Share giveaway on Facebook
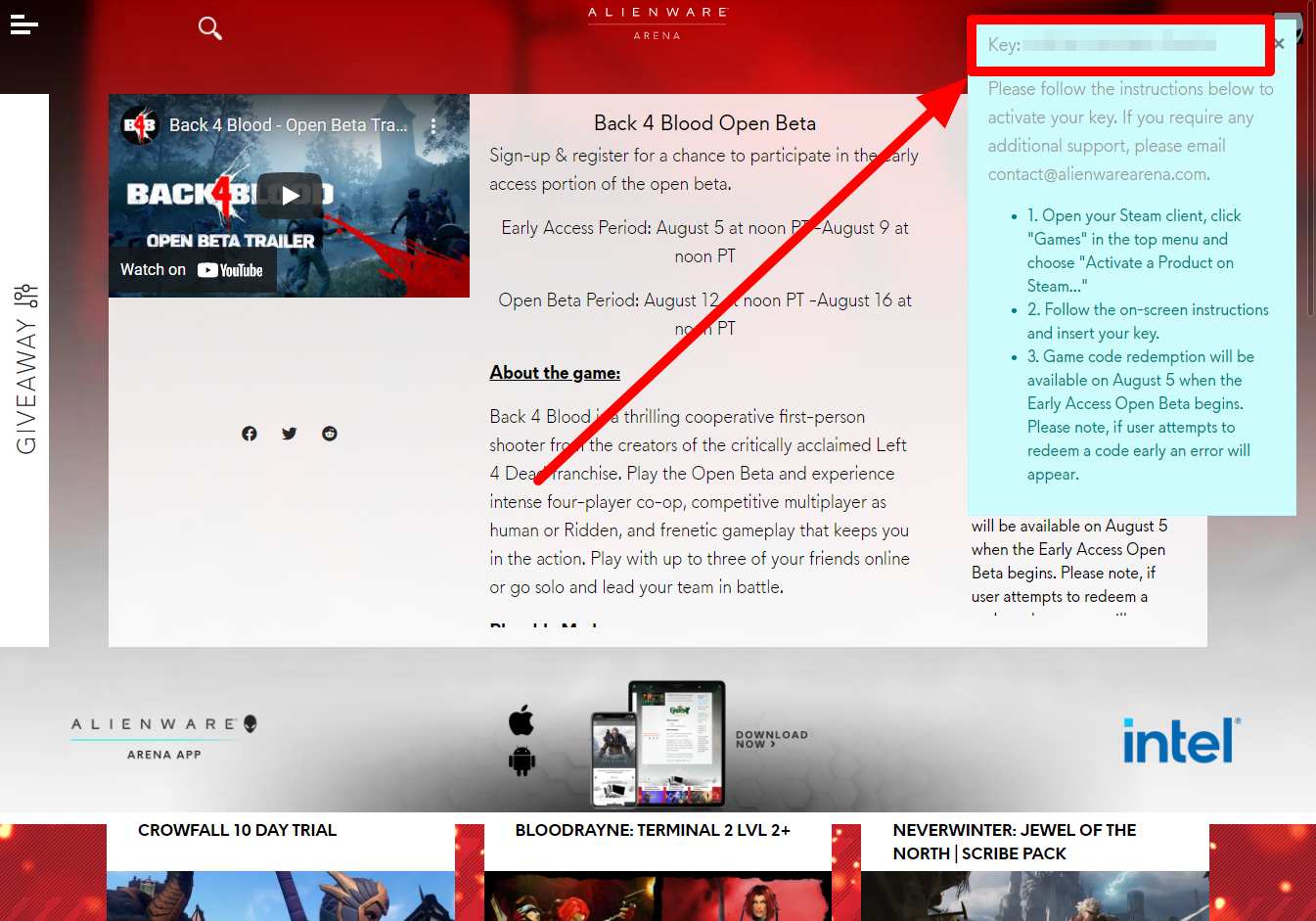1316x921 pixels. [250, 434]
